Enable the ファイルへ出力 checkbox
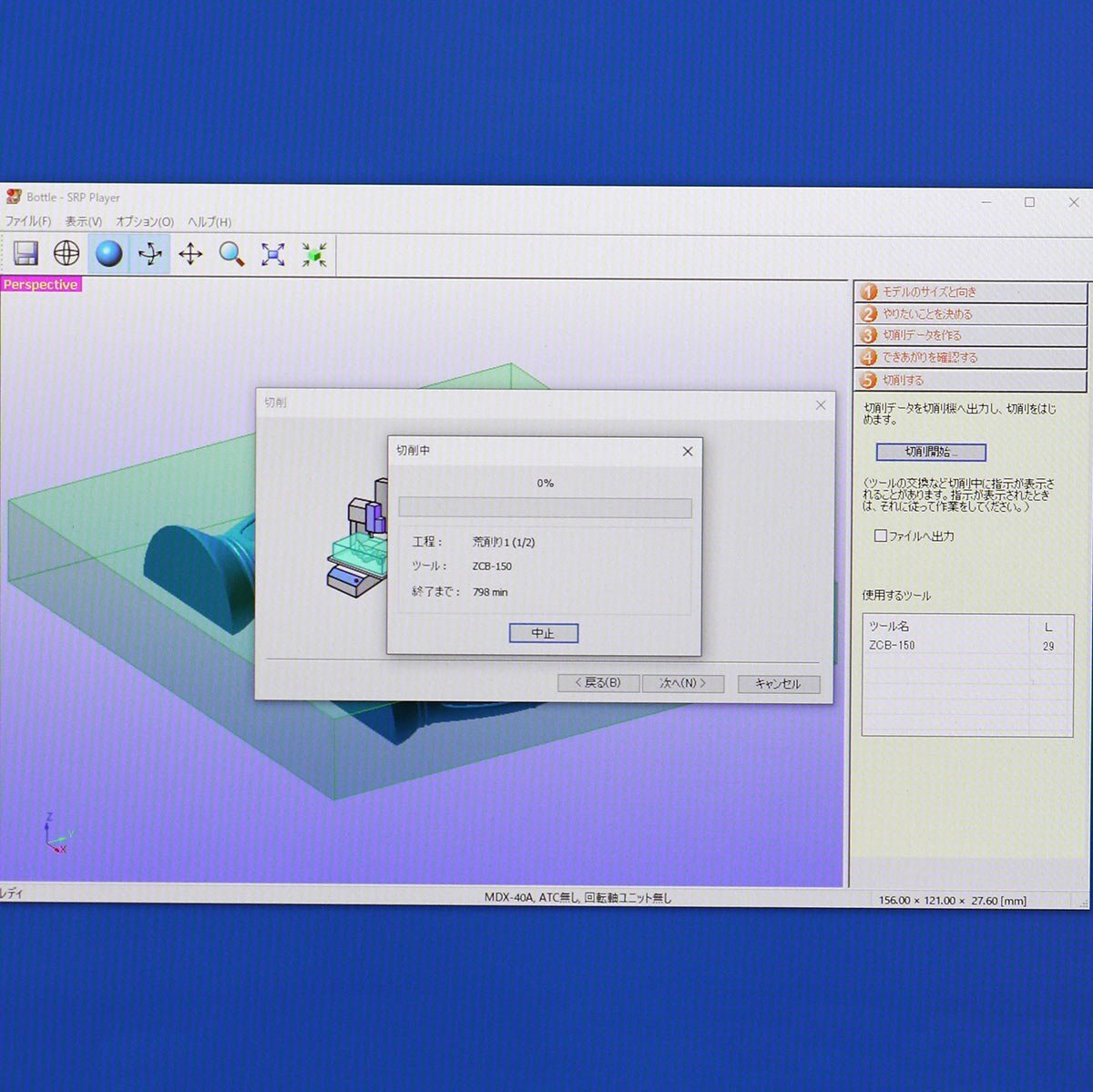1093x1092 pixels. (x=881, y=536)
